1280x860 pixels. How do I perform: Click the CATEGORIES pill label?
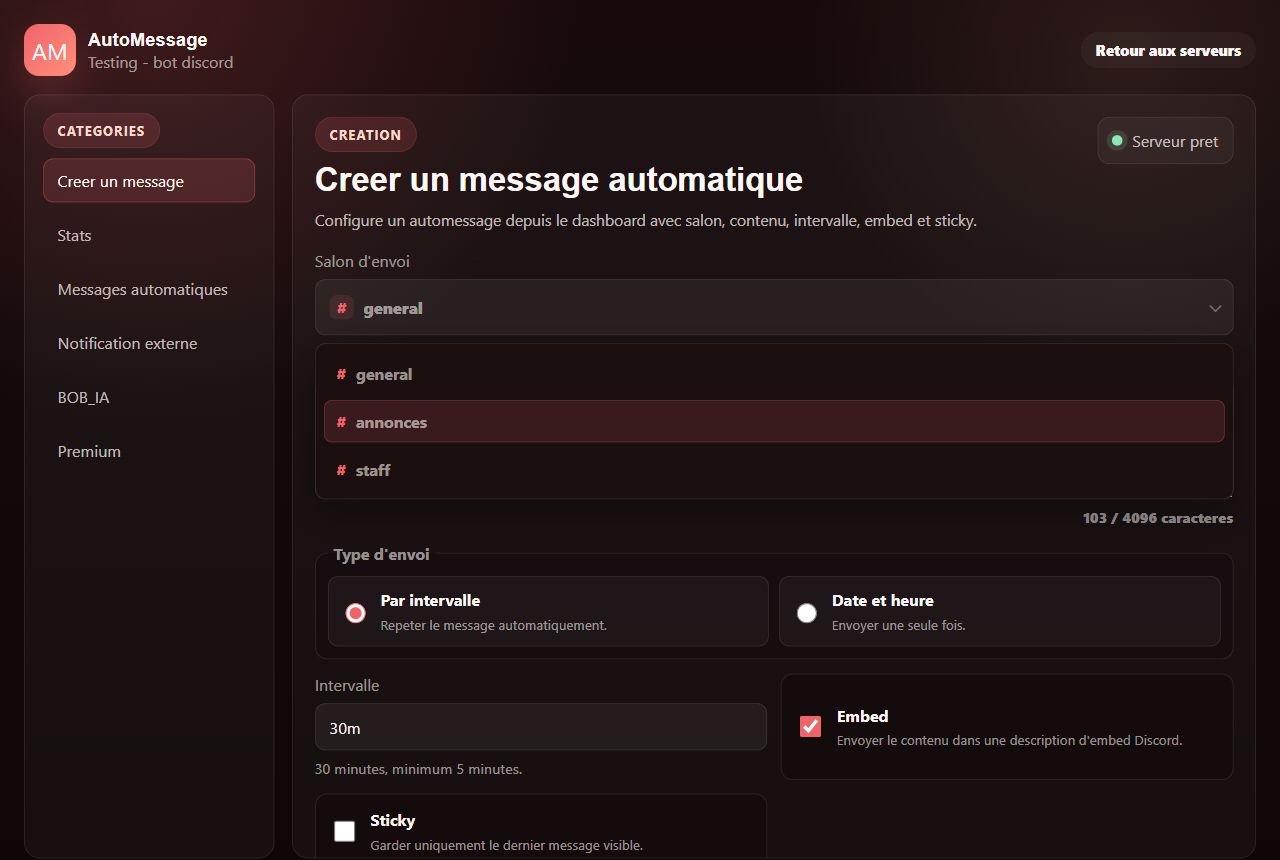(x=101, y=131)
